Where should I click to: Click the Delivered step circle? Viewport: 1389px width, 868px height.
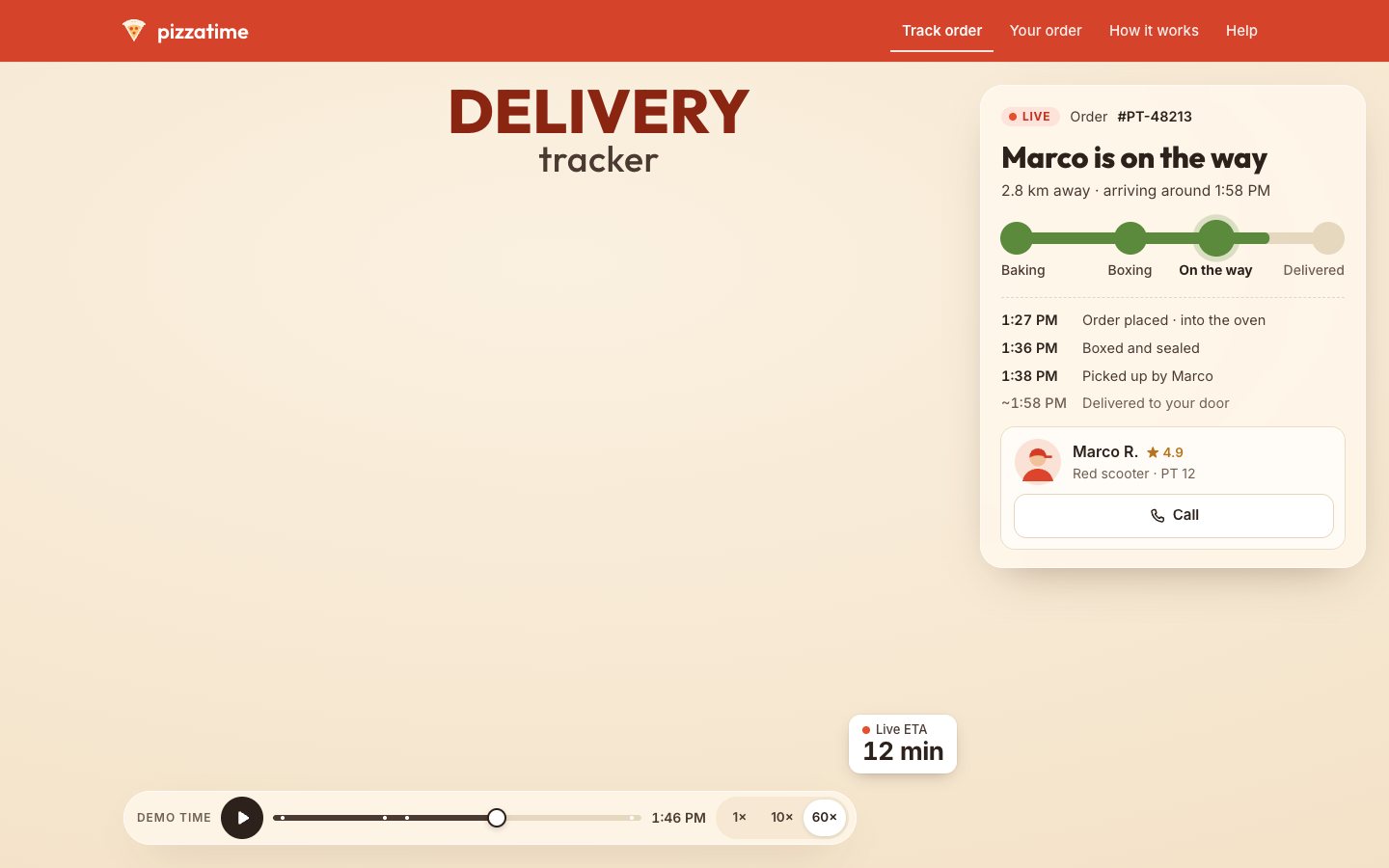pyautogui.click(x=1328, y=238)
